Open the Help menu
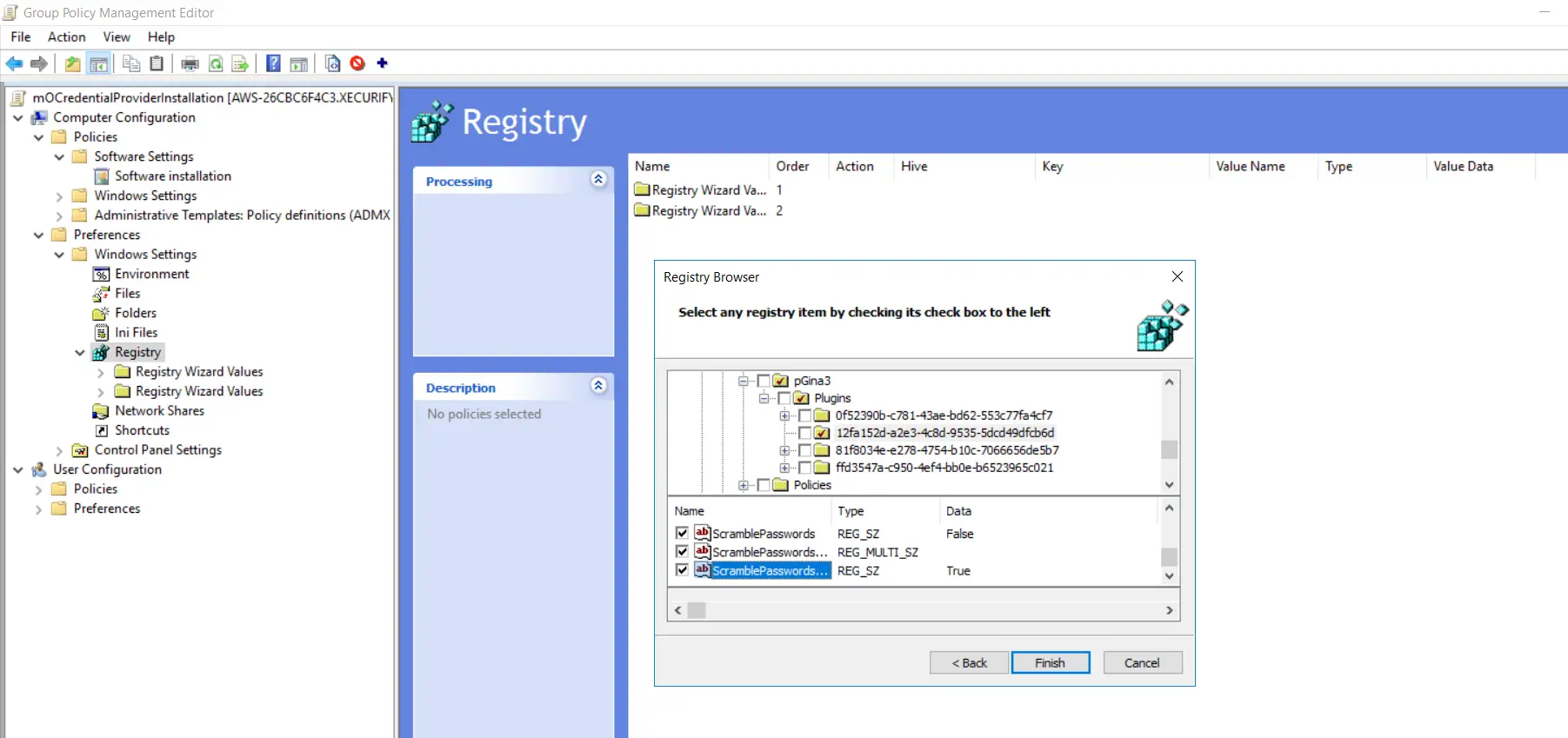1568x738 pixels. pyautogui.click(x=161, y=37)
